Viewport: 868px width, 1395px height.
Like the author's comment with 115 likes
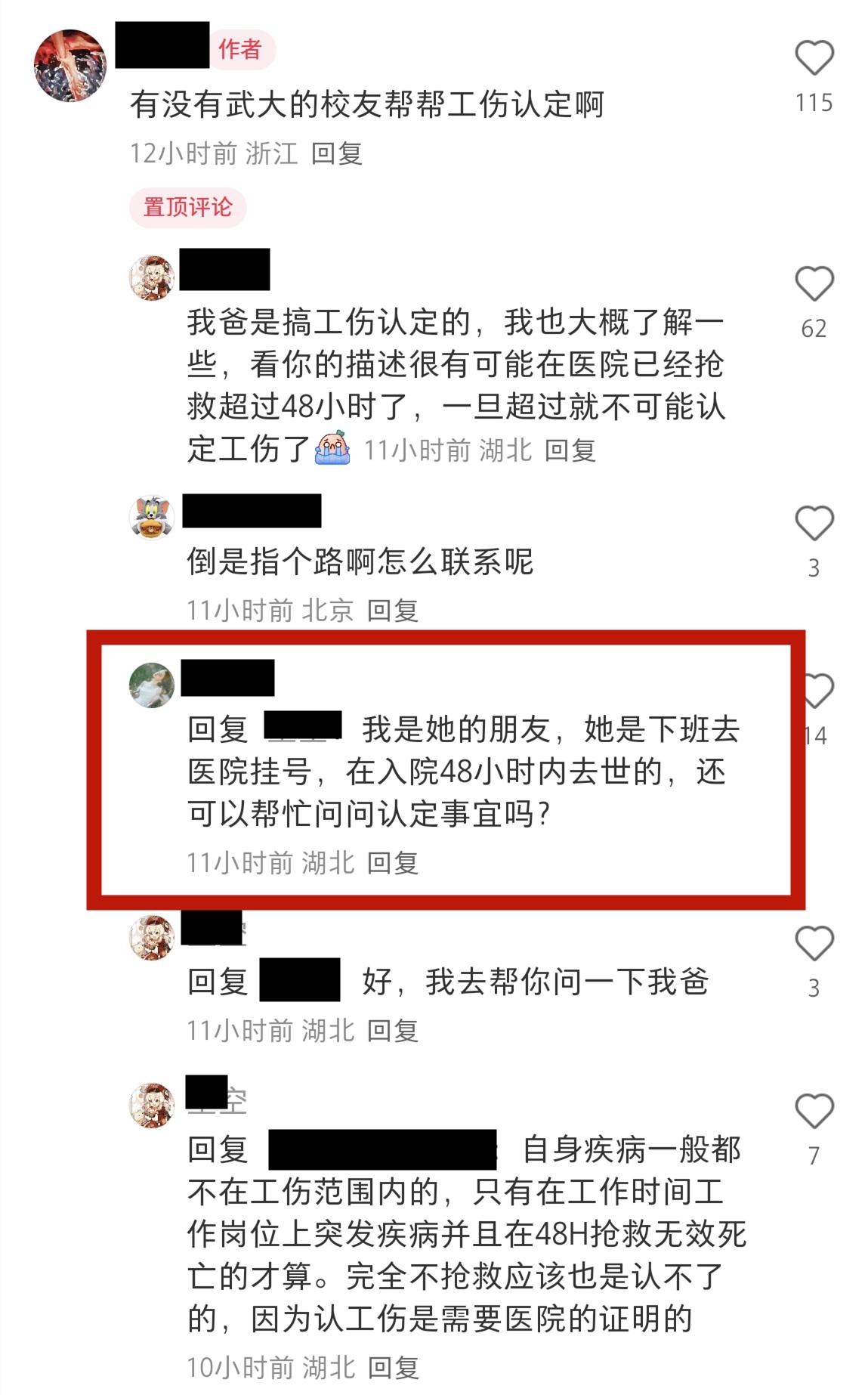click(x=814, y=58)
